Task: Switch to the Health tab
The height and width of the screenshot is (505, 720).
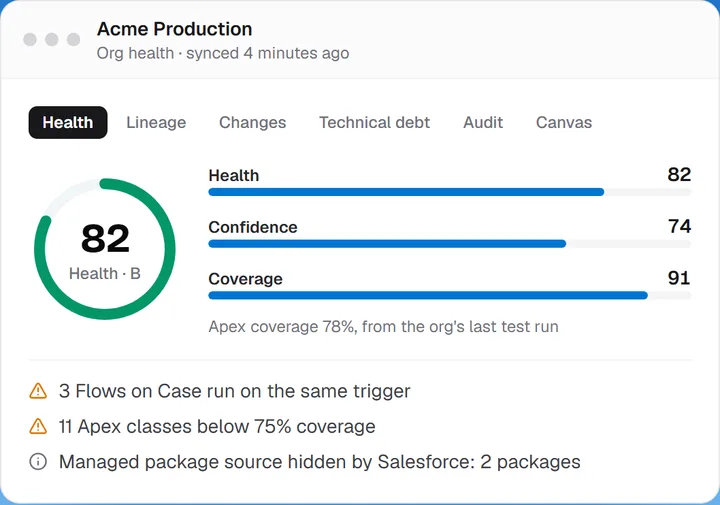Action: [68, 123]
